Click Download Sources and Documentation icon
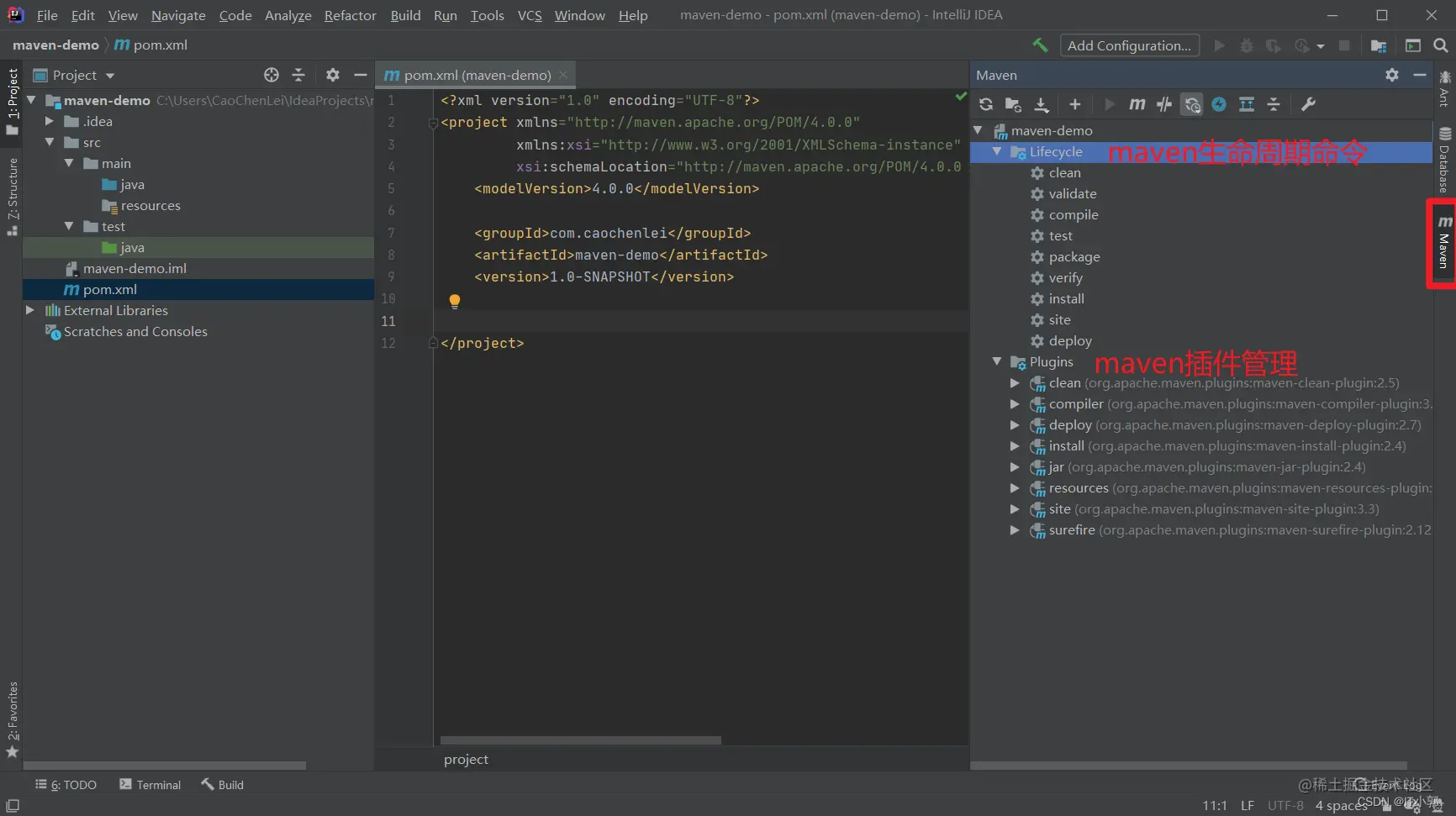Viewport: 1456px width, 816px height. [x=1042, y=104]
